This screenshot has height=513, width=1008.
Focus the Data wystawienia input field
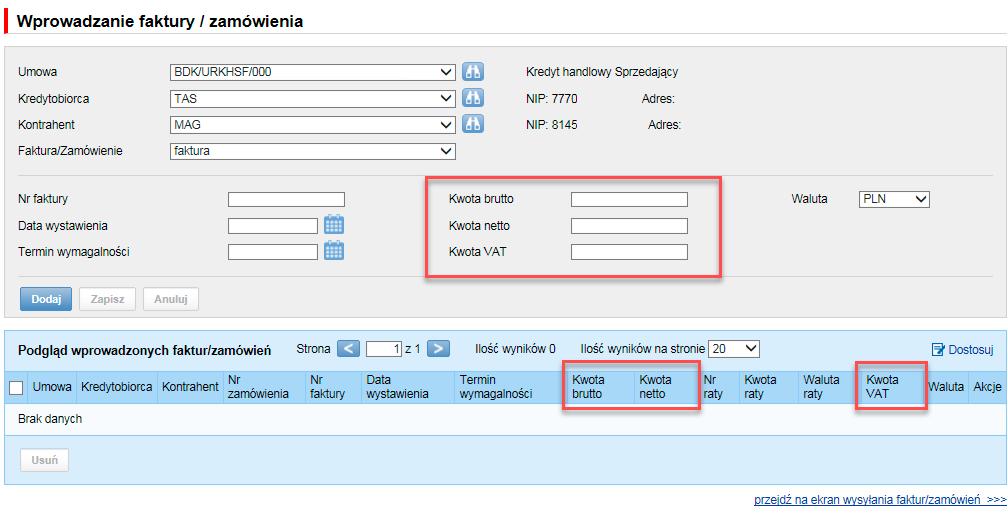pyautogui.click(x=273, y=226)
